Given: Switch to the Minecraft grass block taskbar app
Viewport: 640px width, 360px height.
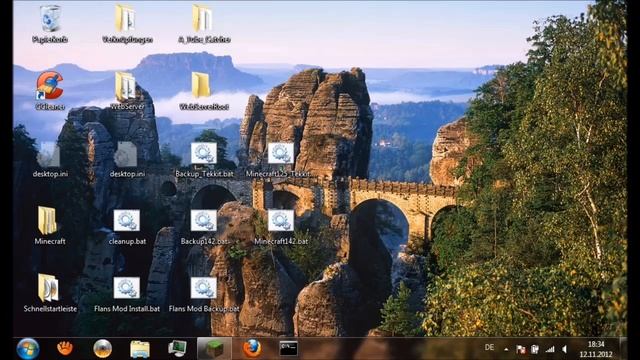Looking at the screenshot, I should coord(214,349).
